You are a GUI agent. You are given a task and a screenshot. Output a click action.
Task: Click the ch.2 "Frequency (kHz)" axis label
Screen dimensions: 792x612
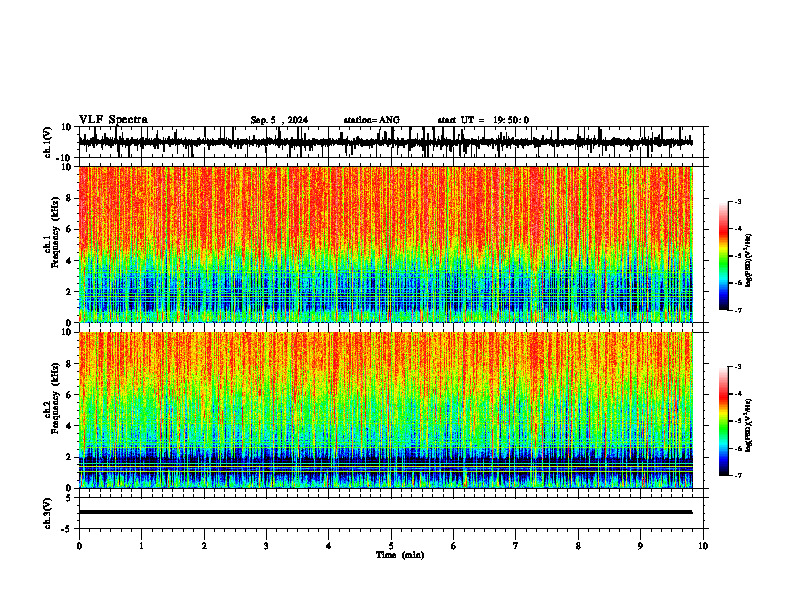[x=56, y=398]
